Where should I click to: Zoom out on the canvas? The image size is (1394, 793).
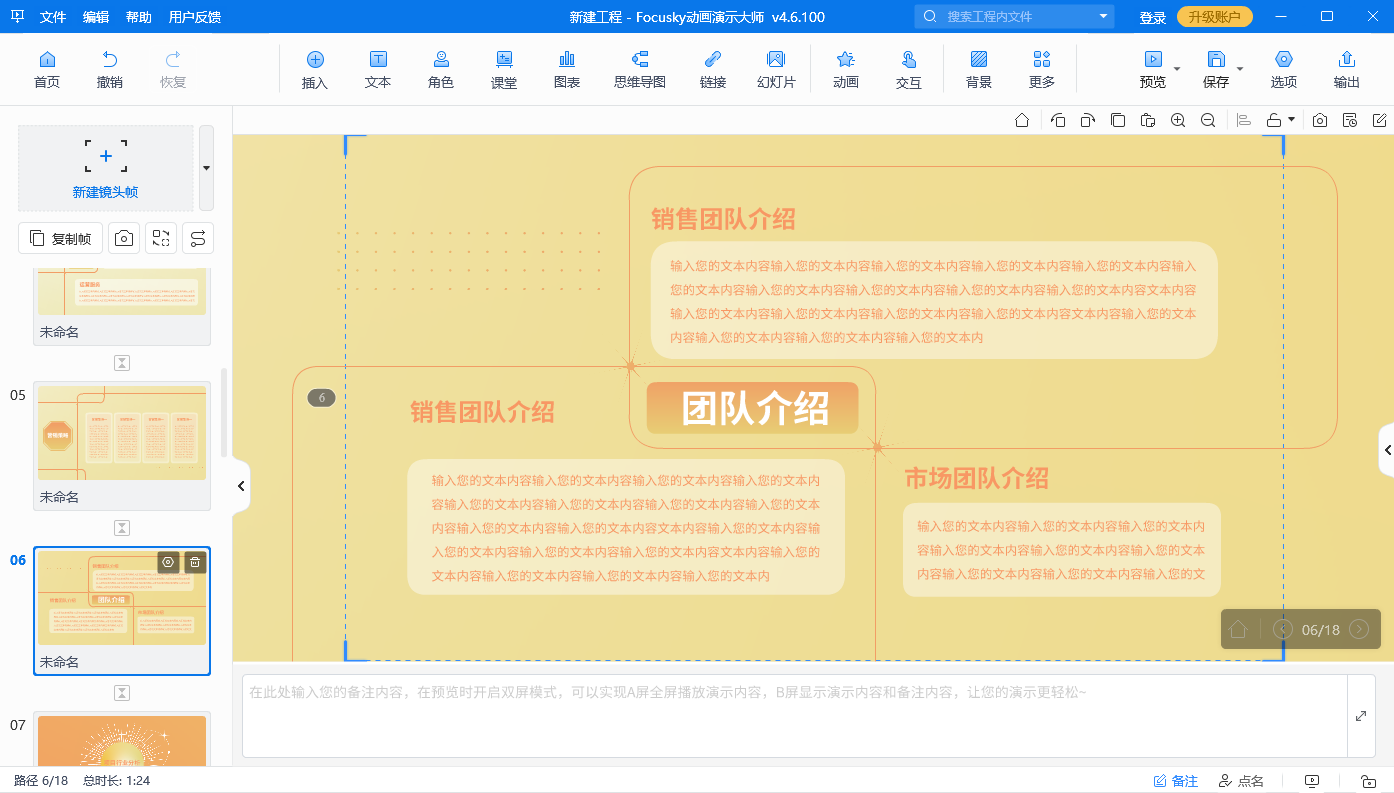point(1208,120)
